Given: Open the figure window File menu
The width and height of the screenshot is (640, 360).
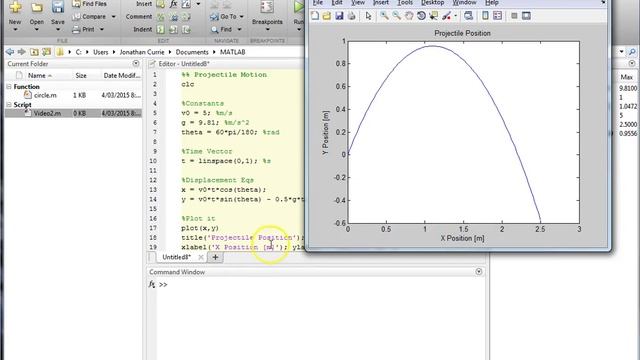Looking at the screenshot, I should click(x=317, y=2).
